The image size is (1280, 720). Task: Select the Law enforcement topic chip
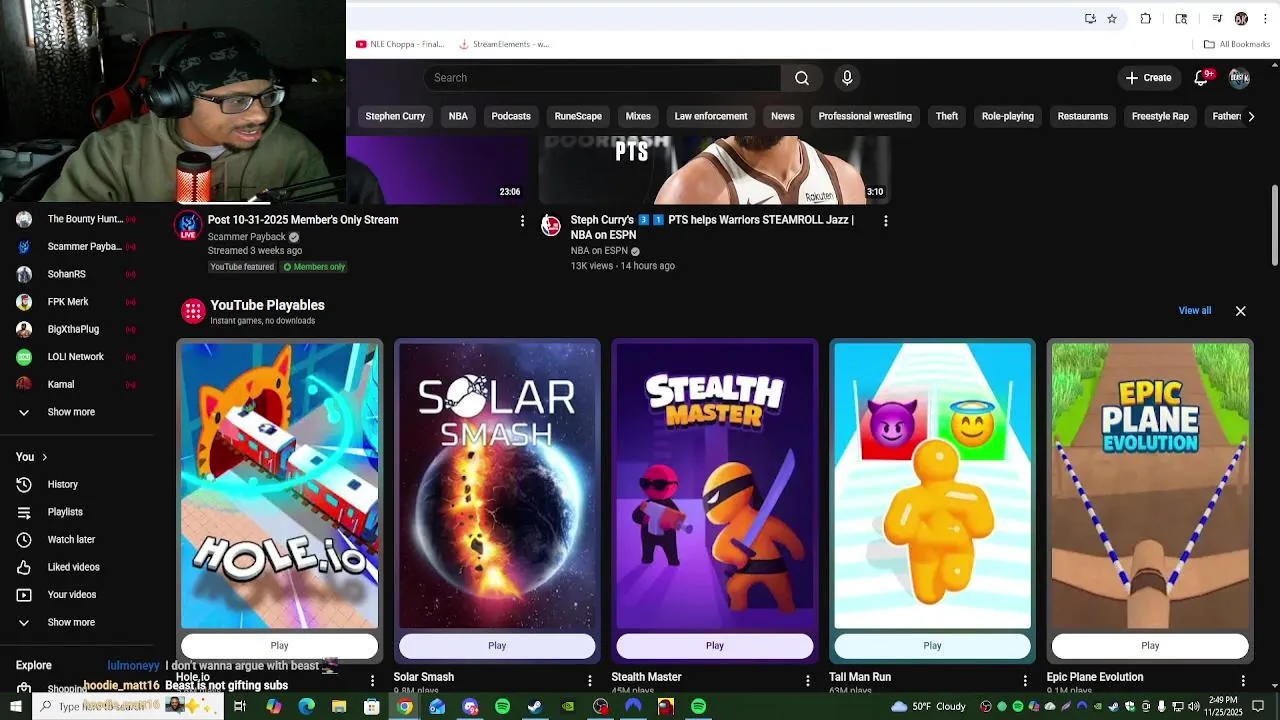click(x=711, y=116)
